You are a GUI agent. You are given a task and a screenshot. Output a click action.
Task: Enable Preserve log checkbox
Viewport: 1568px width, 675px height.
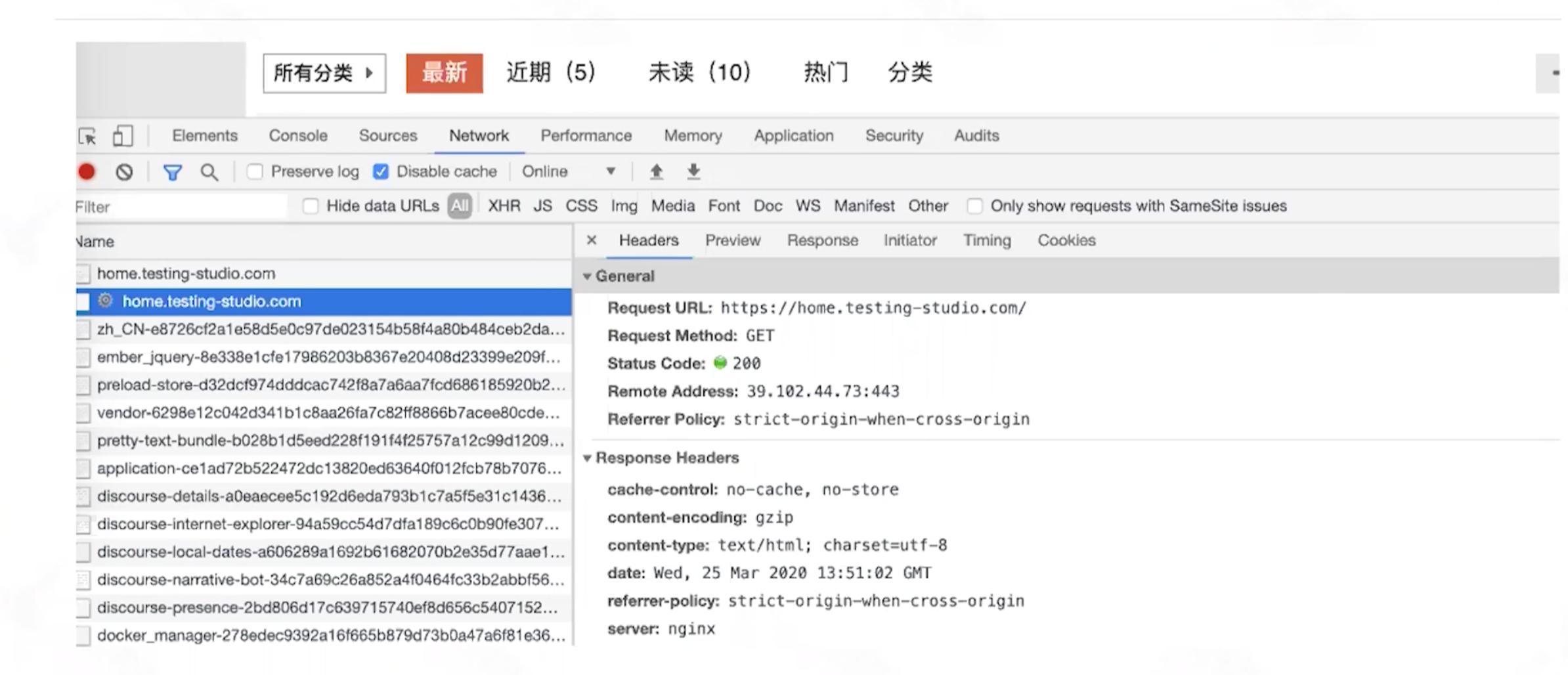(x=255, y=172)
